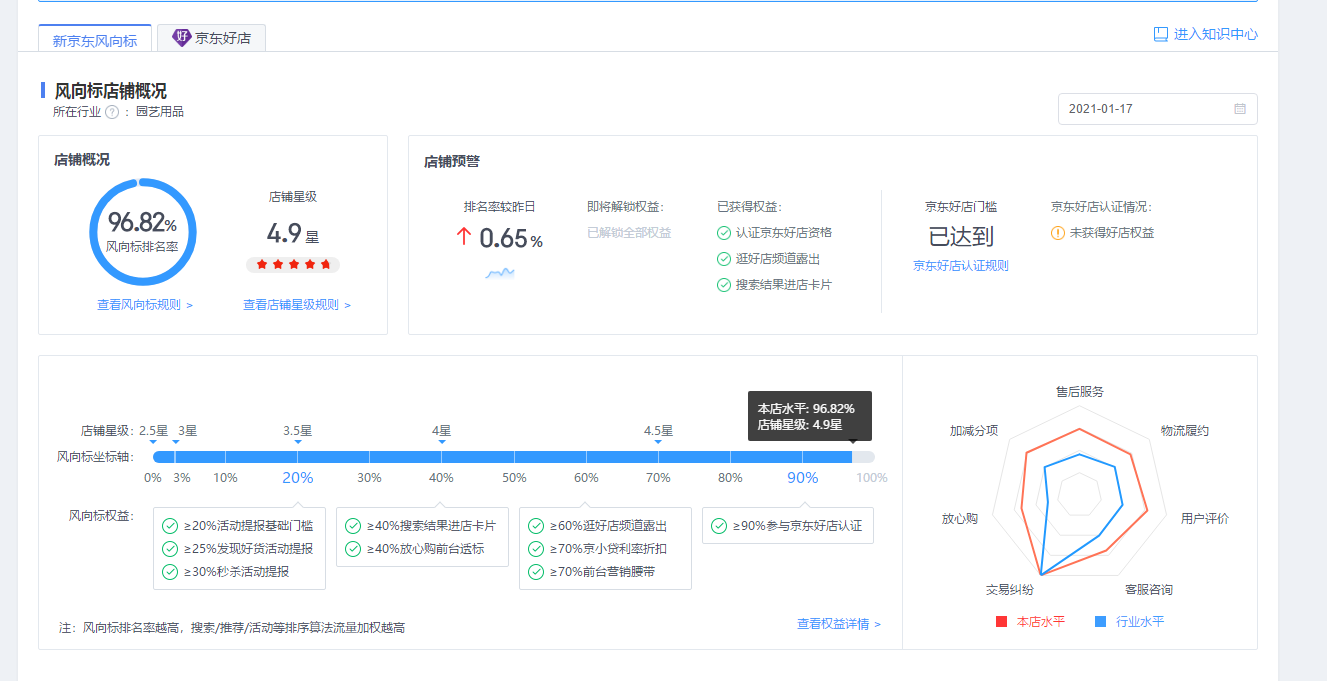Viewport: 1327px width, 681px height.
Task: Click the check icon beside ≥40%放心购前台透标
Action: 353,549
